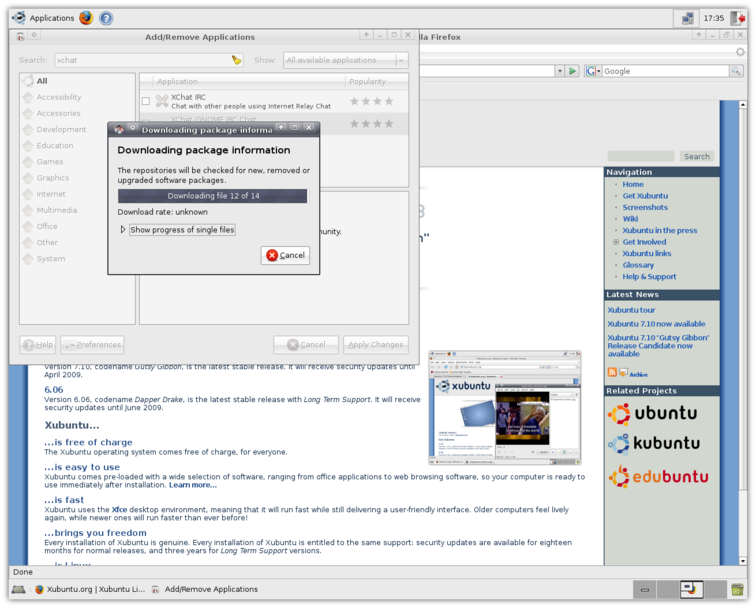Open the 'Learn more...' link

(x=192, y=485)
